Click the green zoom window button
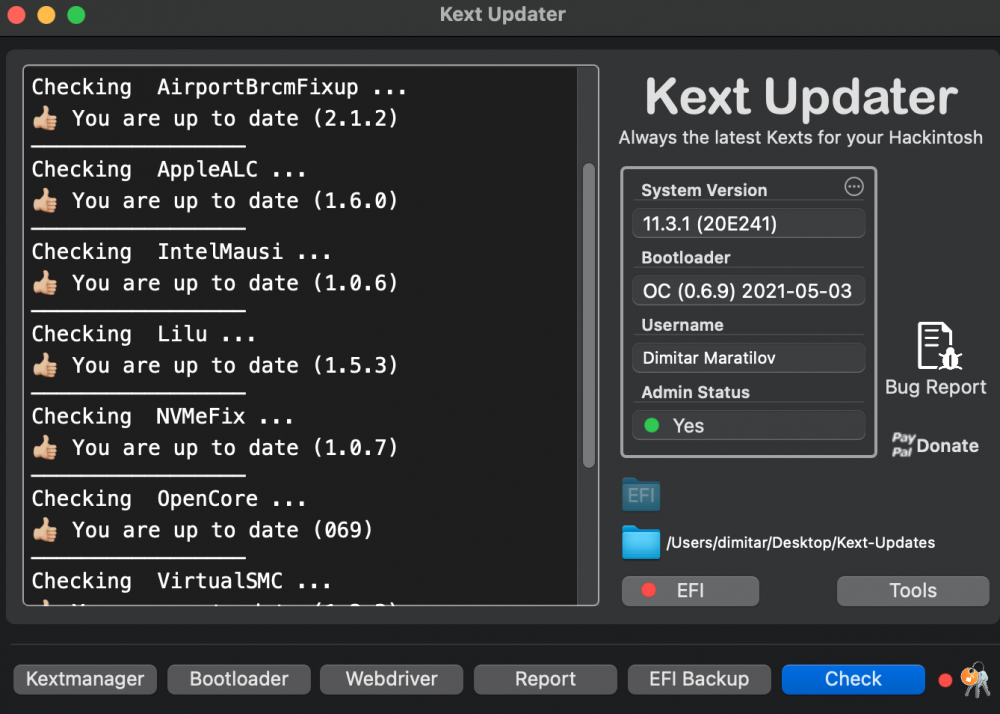This screenshot has width=1000, height=714. (76, 15)
